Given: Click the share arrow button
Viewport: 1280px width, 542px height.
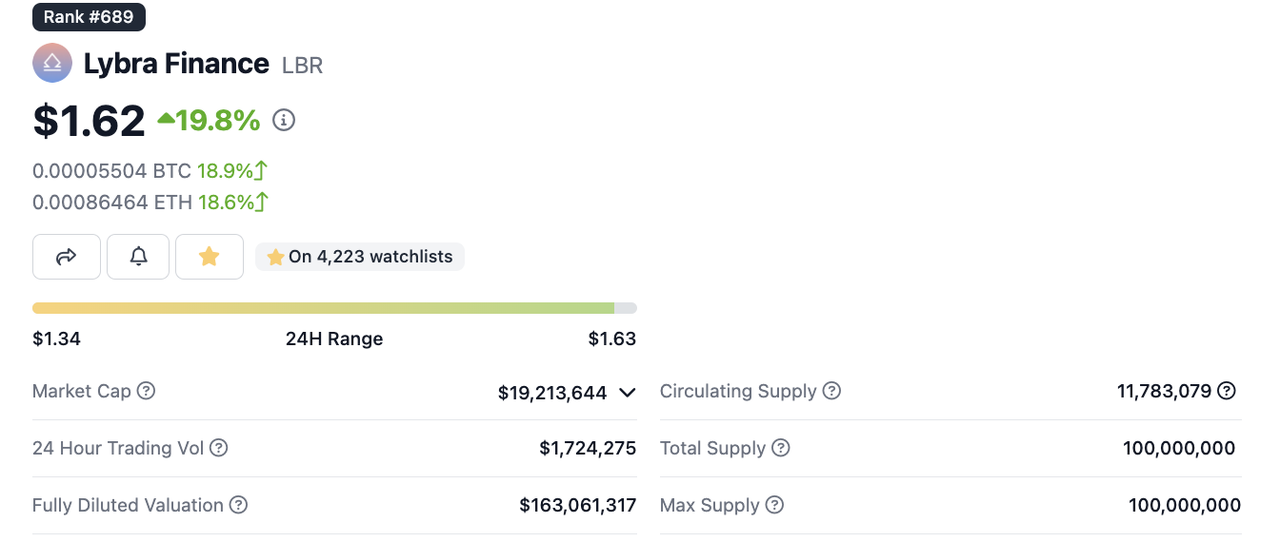Looking at the screenshot, I should click(x=66, y=257).
